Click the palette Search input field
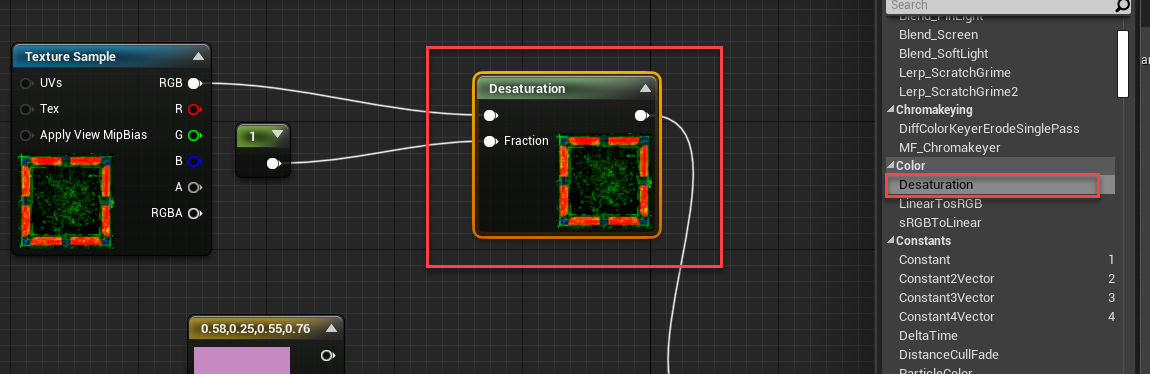Viewport: 1150px width, 374px height. [x=1001, y=6]
